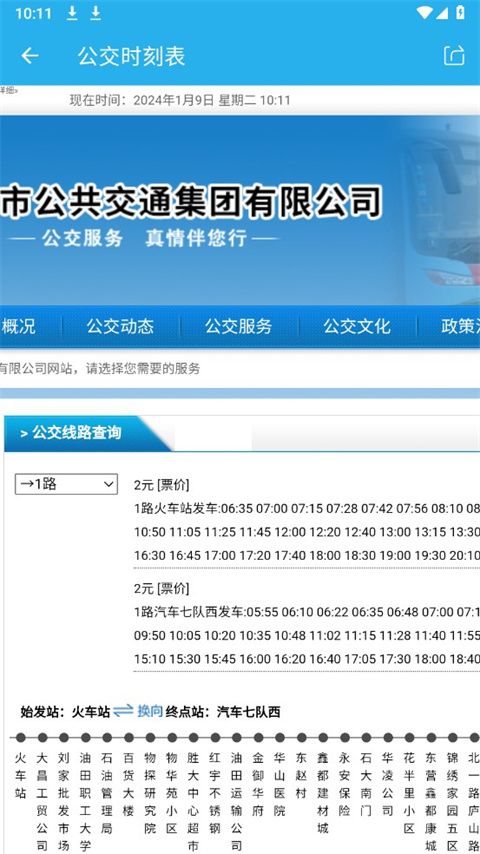
Task: Tap the 终点站: 汽车七队西 label
Action: (x=223, y=712)
